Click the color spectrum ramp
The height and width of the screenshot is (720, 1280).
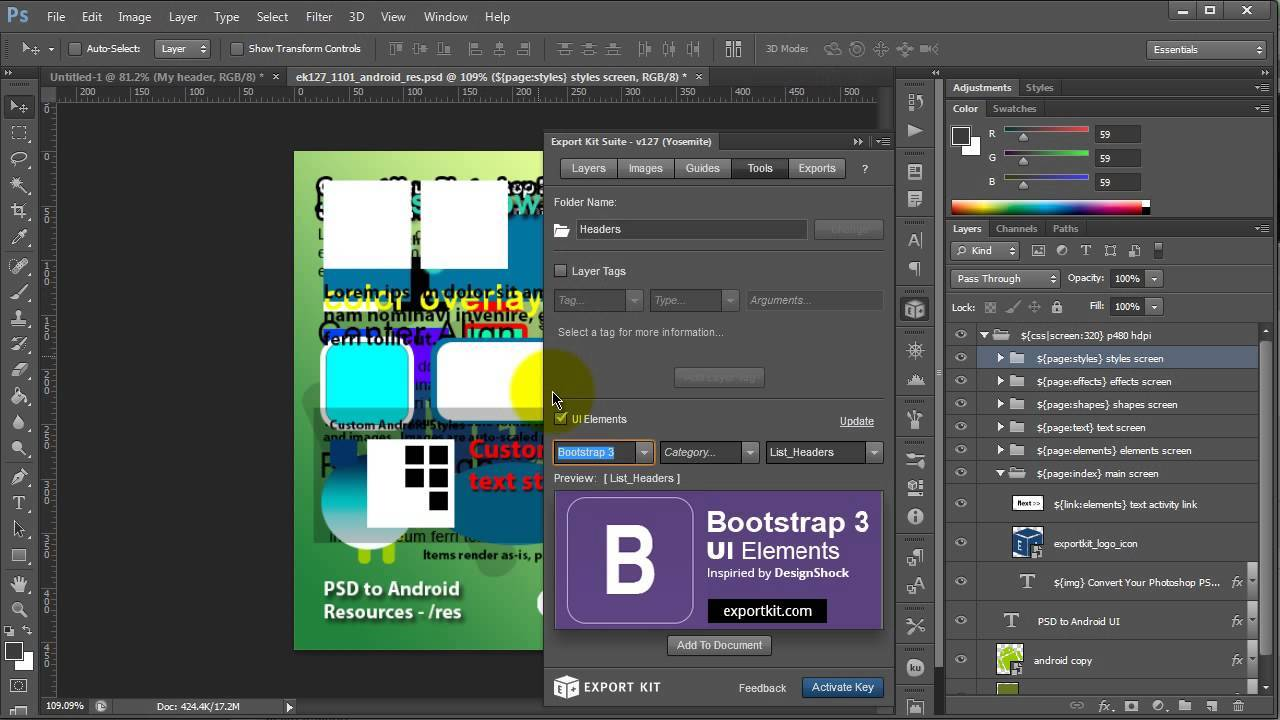point(1050,207)
